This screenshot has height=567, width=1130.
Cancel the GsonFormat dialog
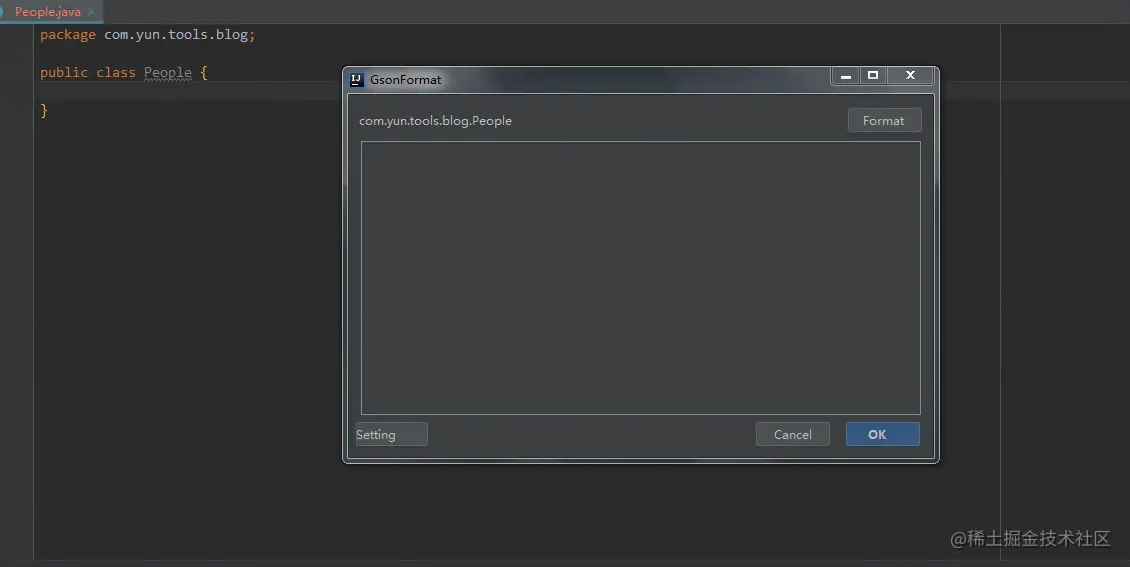(793, 434)
